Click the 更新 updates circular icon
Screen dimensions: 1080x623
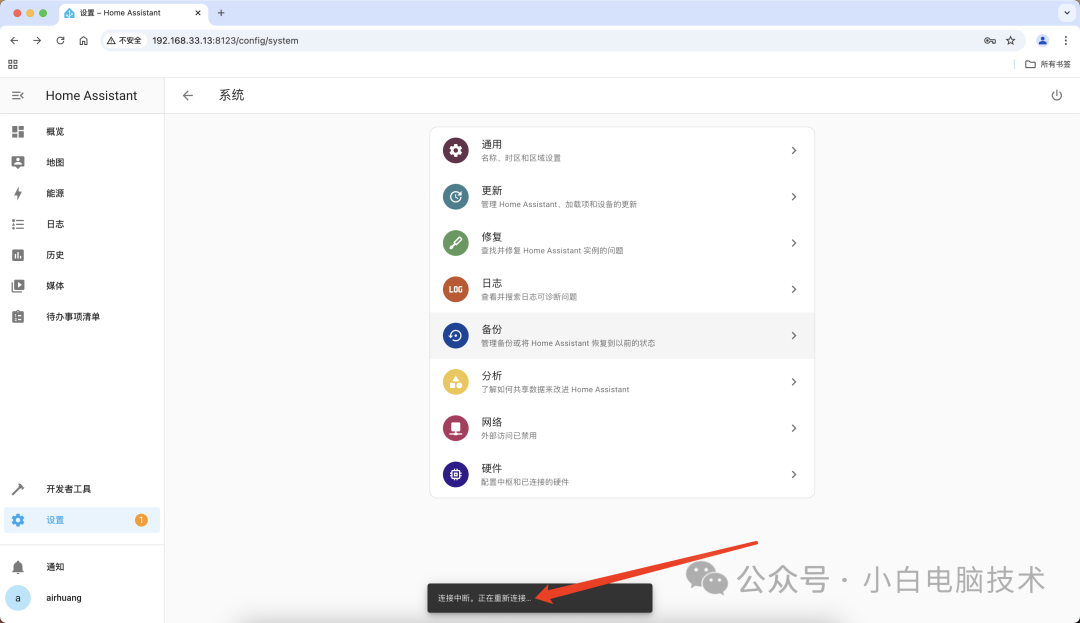coord(455,197)
